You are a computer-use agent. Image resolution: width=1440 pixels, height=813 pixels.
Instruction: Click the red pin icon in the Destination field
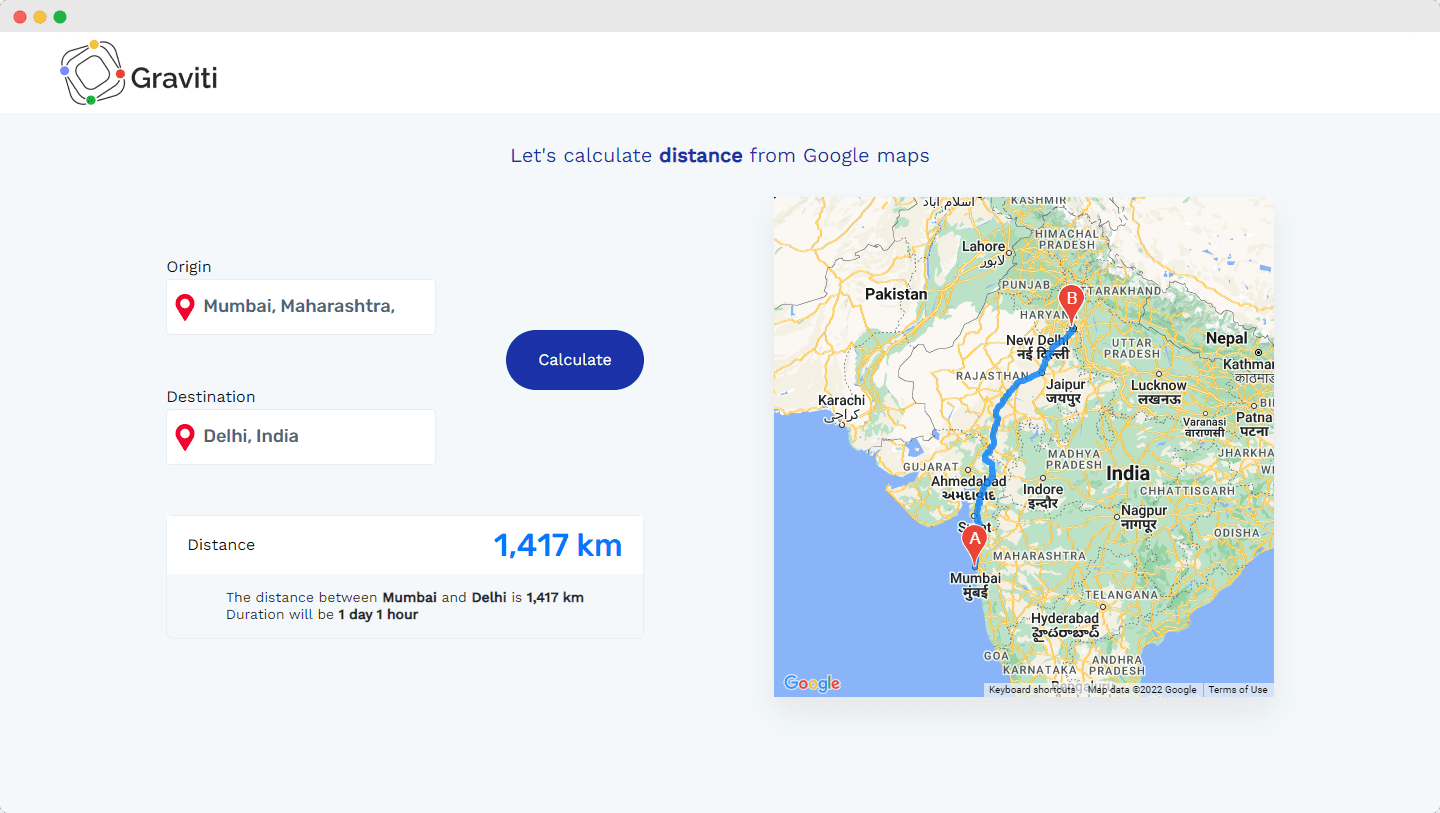coord(185,437)
